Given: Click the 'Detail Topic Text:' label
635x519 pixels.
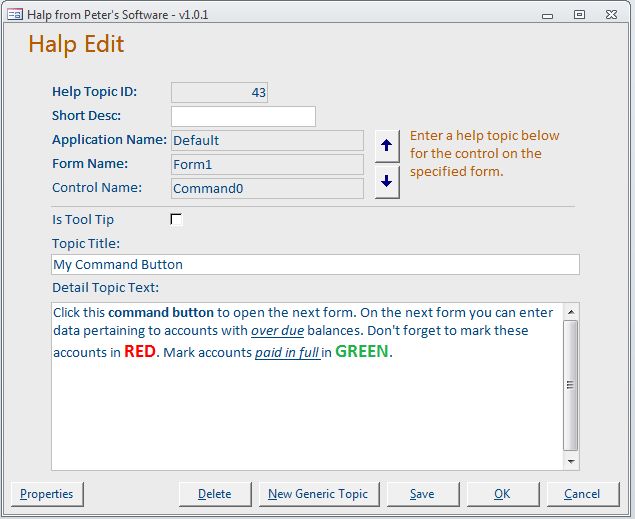Looking at the screenshot, I should pos(106,287).
